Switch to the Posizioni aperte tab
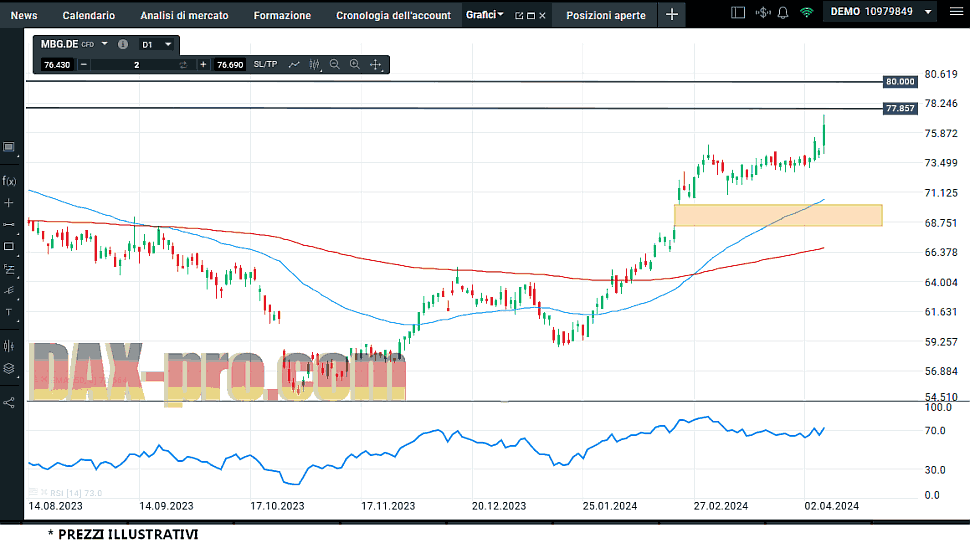970x543 pixels. [x=606, y=15]
